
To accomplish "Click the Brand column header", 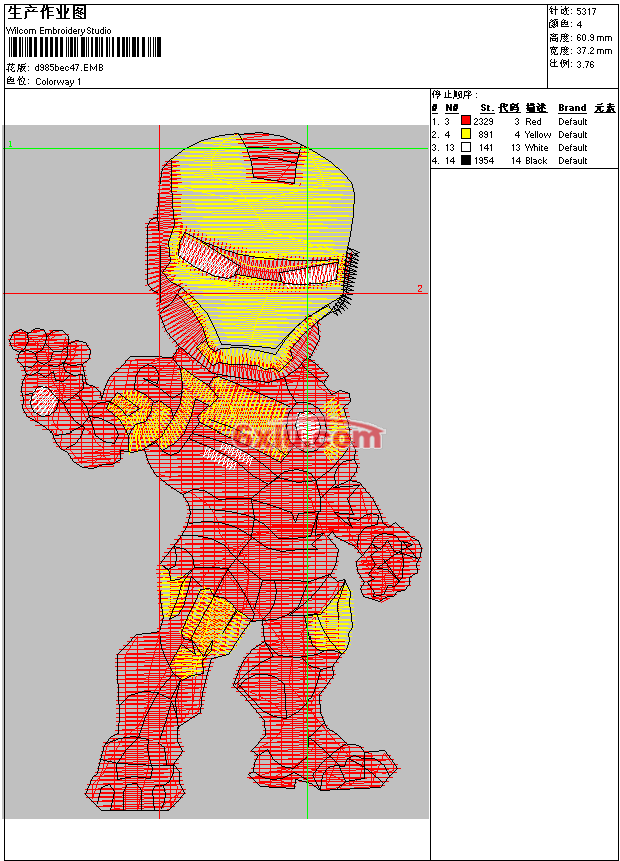I will [x=572, y=108].
